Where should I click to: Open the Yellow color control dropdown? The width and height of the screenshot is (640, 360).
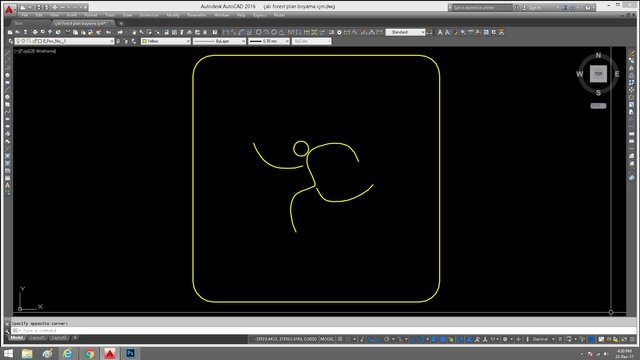(x=166, y=41)
